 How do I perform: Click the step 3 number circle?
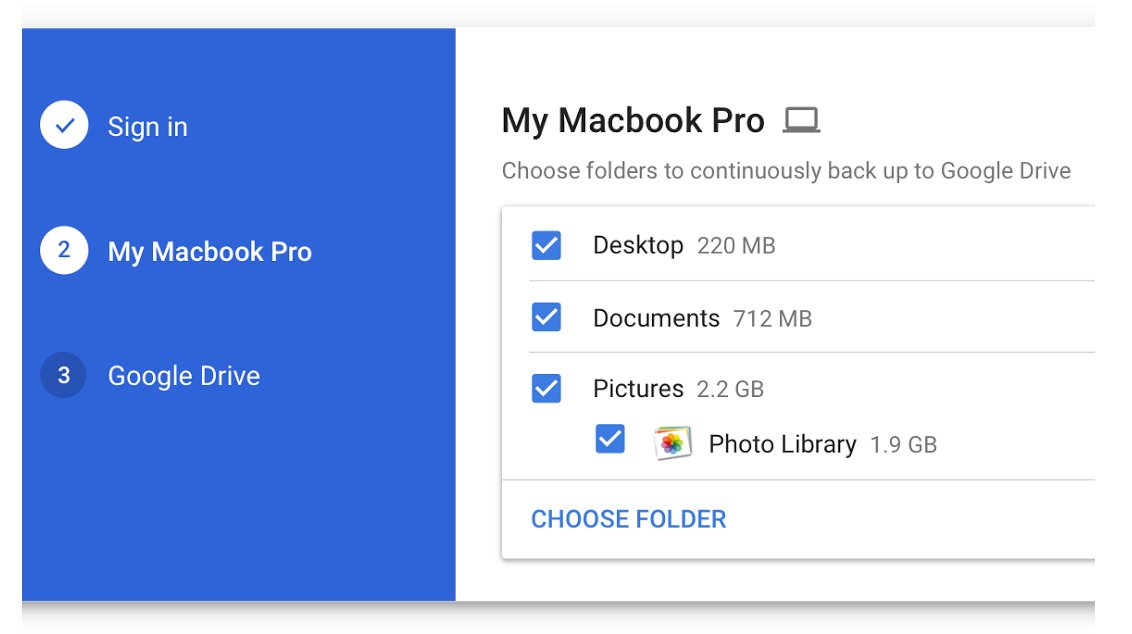tap(64, 375)
